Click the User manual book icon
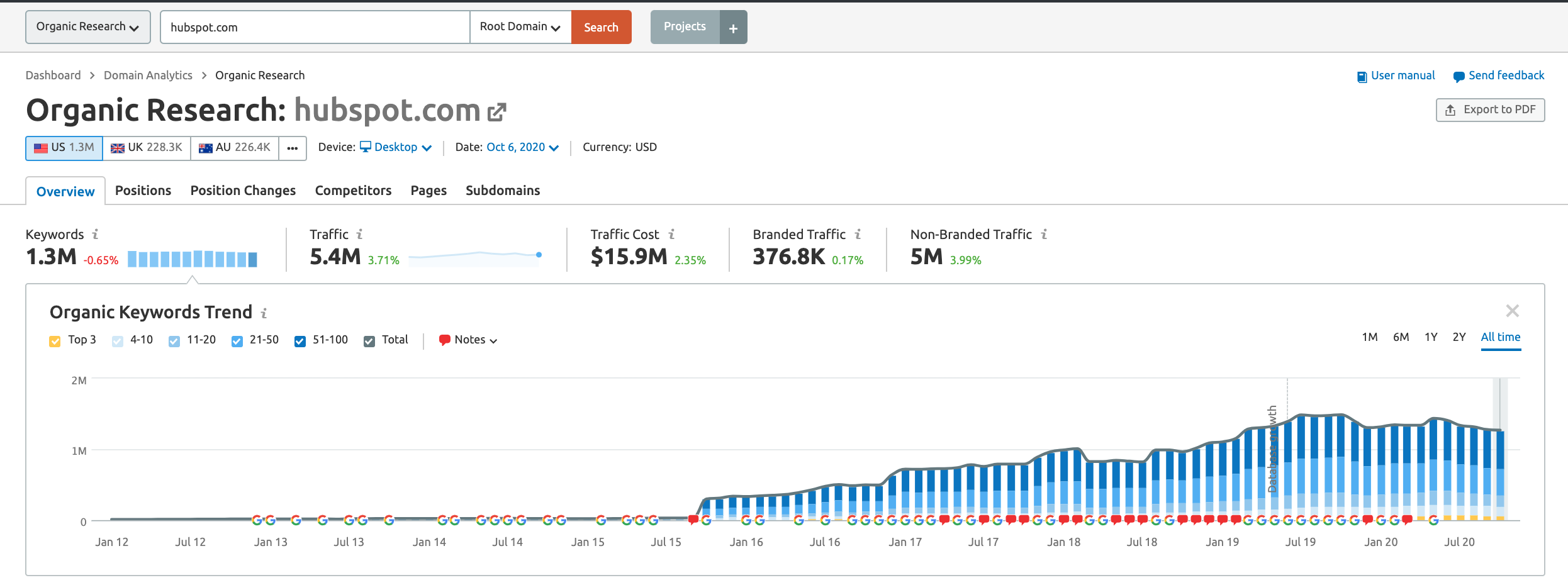This screenshot has height=585, width=1568. tap(1362, 77)
